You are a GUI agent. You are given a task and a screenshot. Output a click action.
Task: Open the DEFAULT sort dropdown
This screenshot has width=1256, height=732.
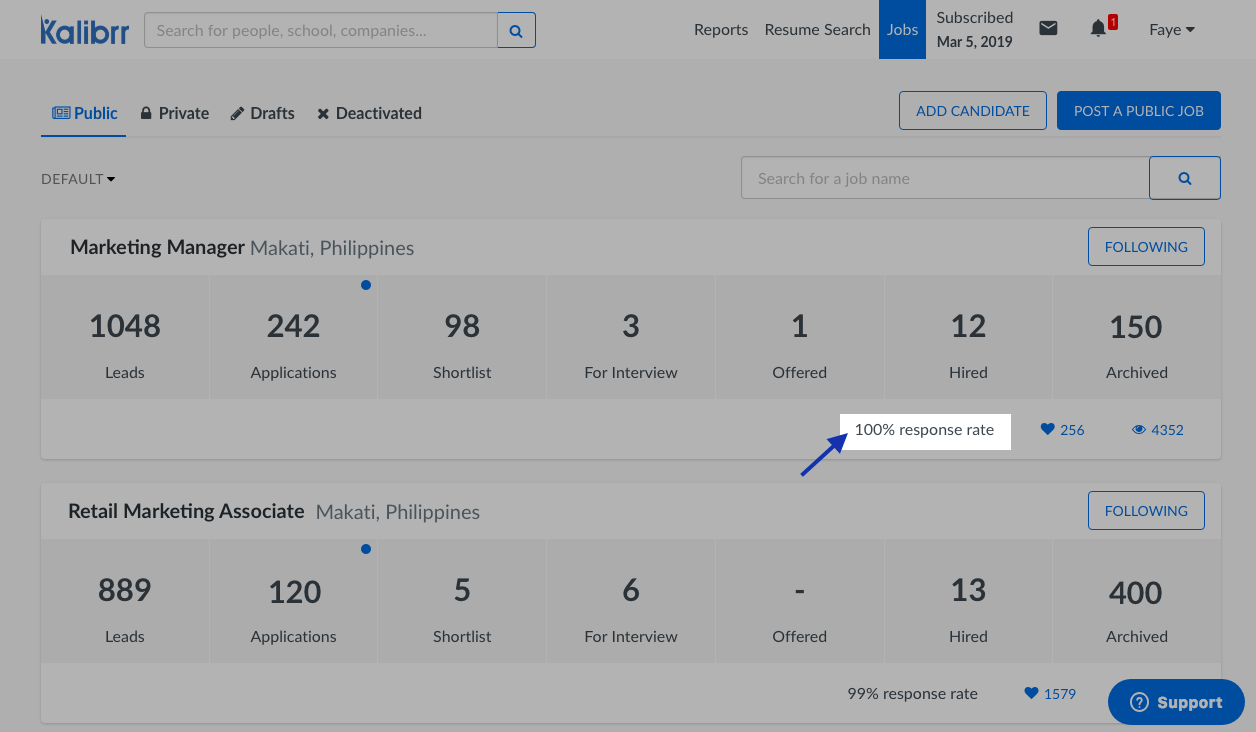coord(78,179)
